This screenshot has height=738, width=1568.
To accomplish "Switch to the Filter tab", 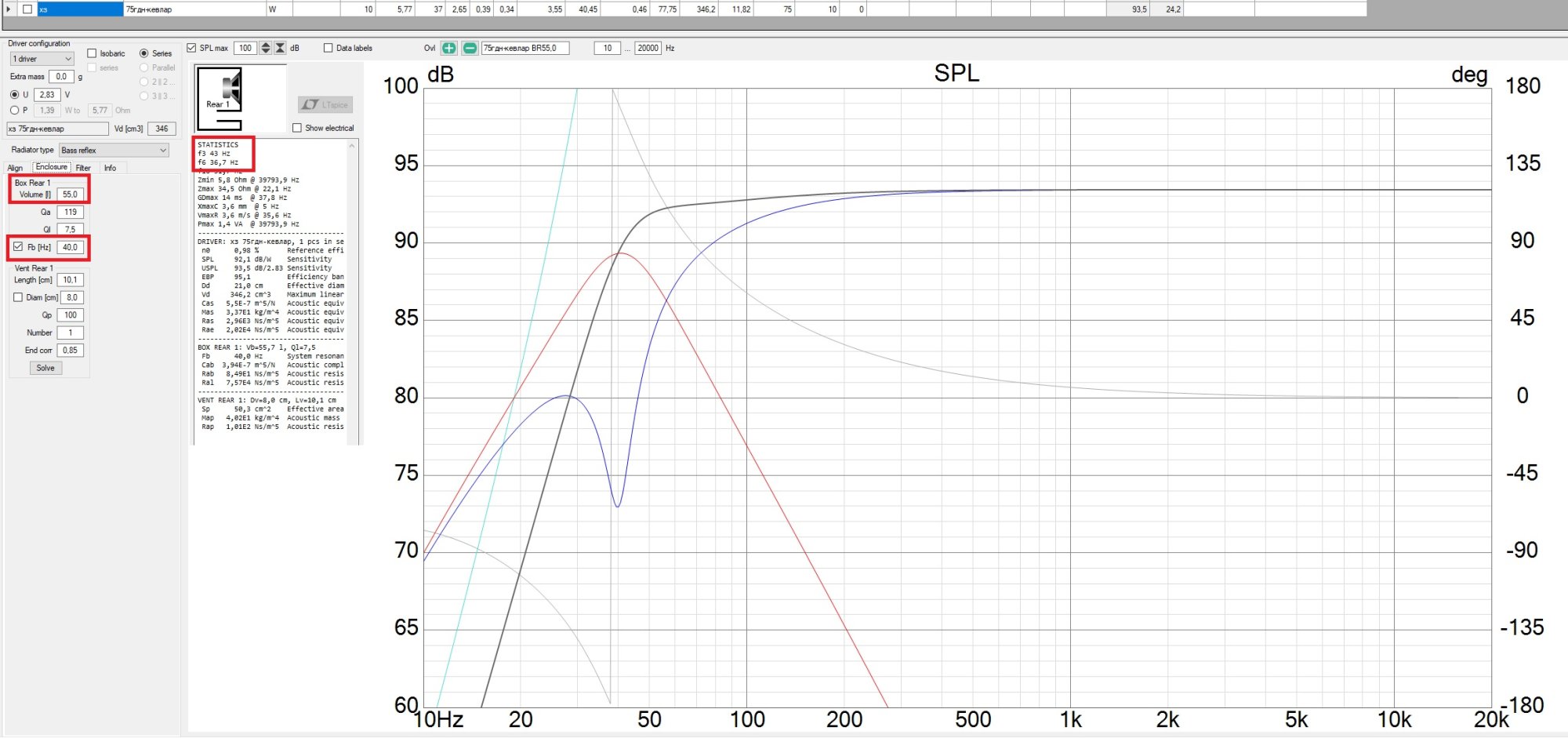I will tap(83, 168).
